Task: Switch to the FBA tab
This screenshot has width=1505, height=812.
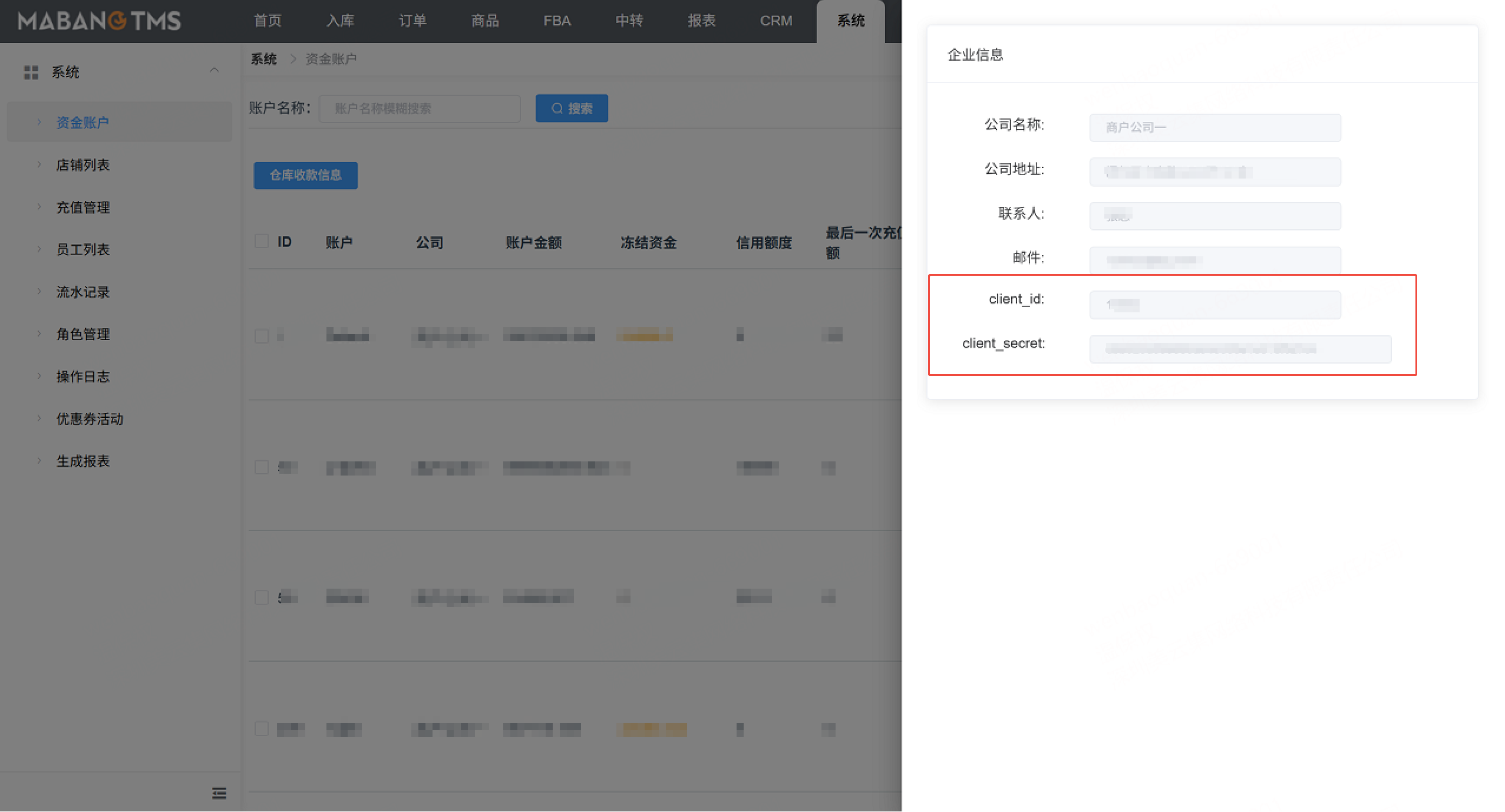Action: tap(557, 21)
